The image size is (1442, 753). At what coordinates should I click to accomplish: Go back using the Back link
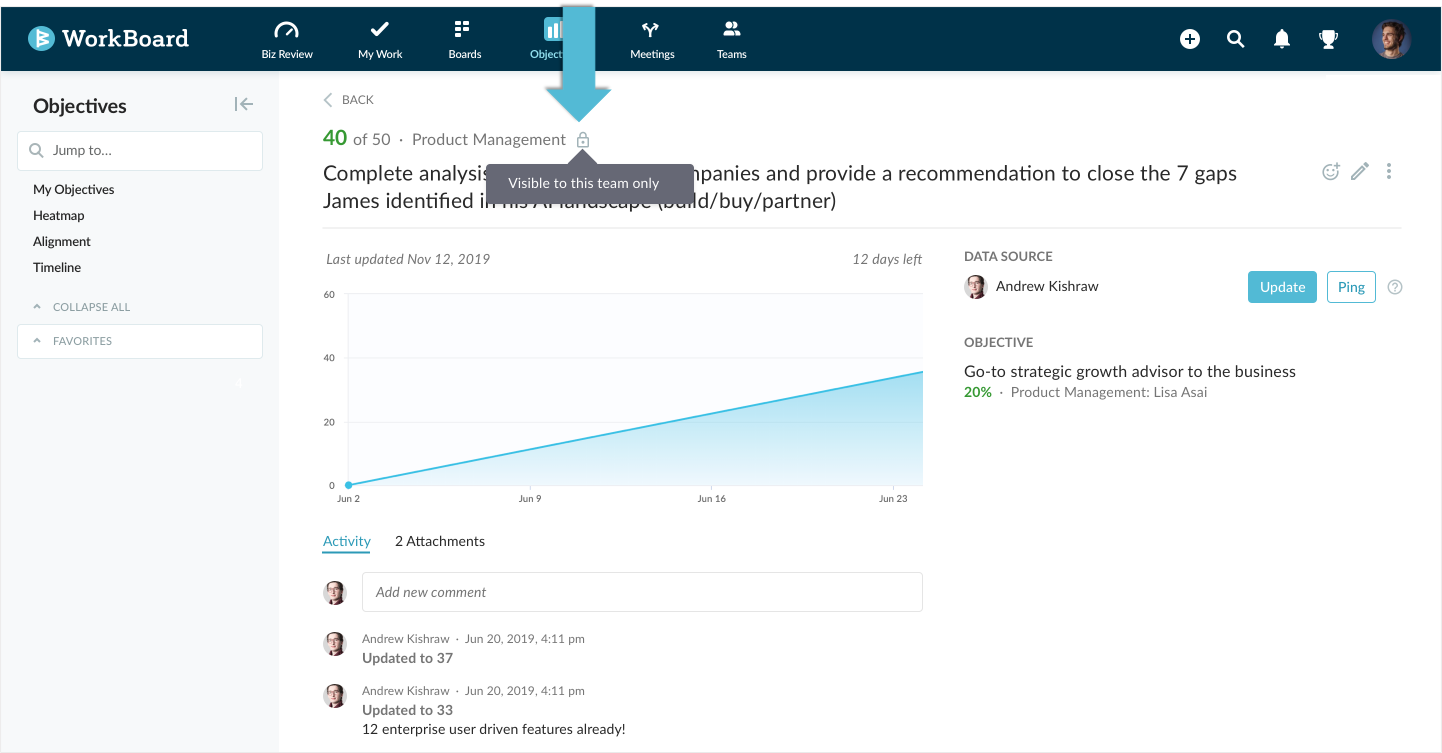(x=349, y=100)
